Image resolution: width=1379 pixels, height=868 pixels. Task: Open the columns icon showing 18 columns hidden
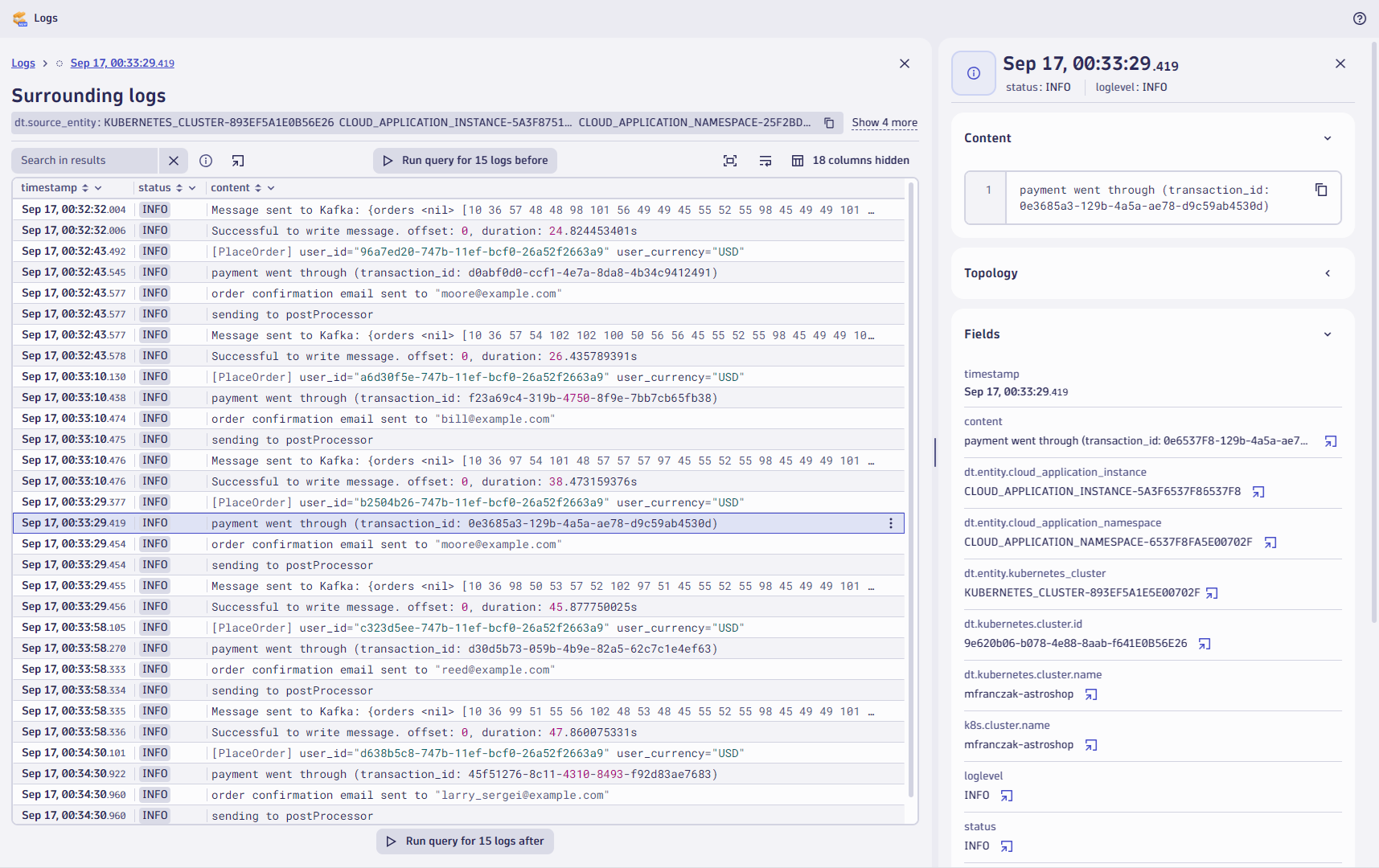coord(798,161)
